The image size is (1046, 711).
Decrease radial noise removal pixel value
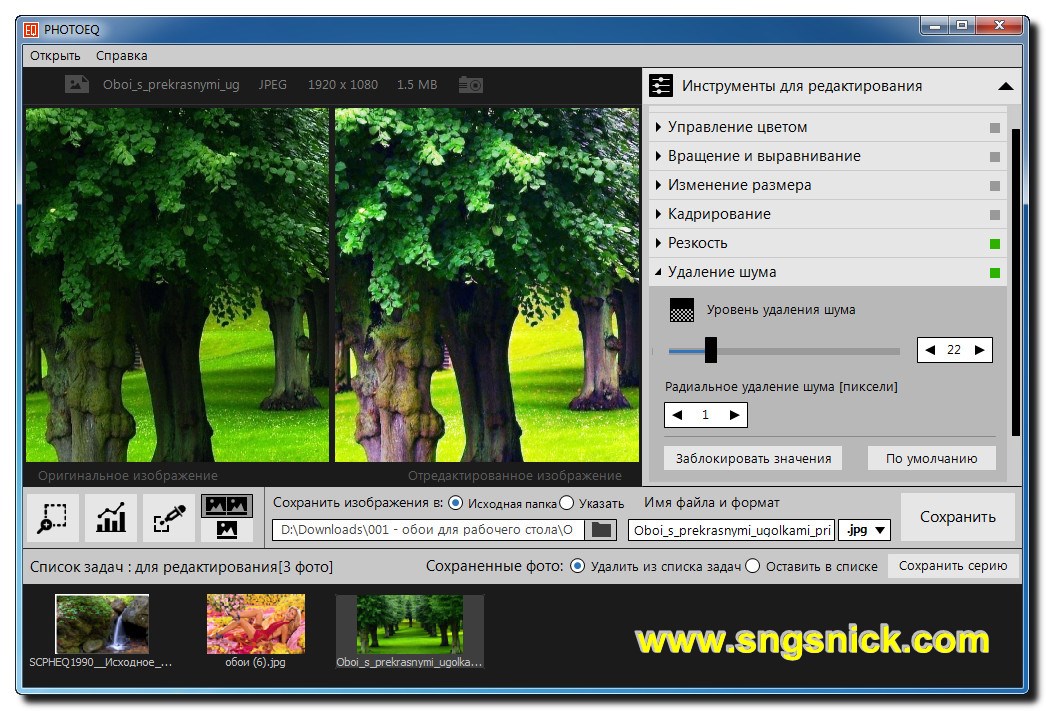tap(678, 415)
